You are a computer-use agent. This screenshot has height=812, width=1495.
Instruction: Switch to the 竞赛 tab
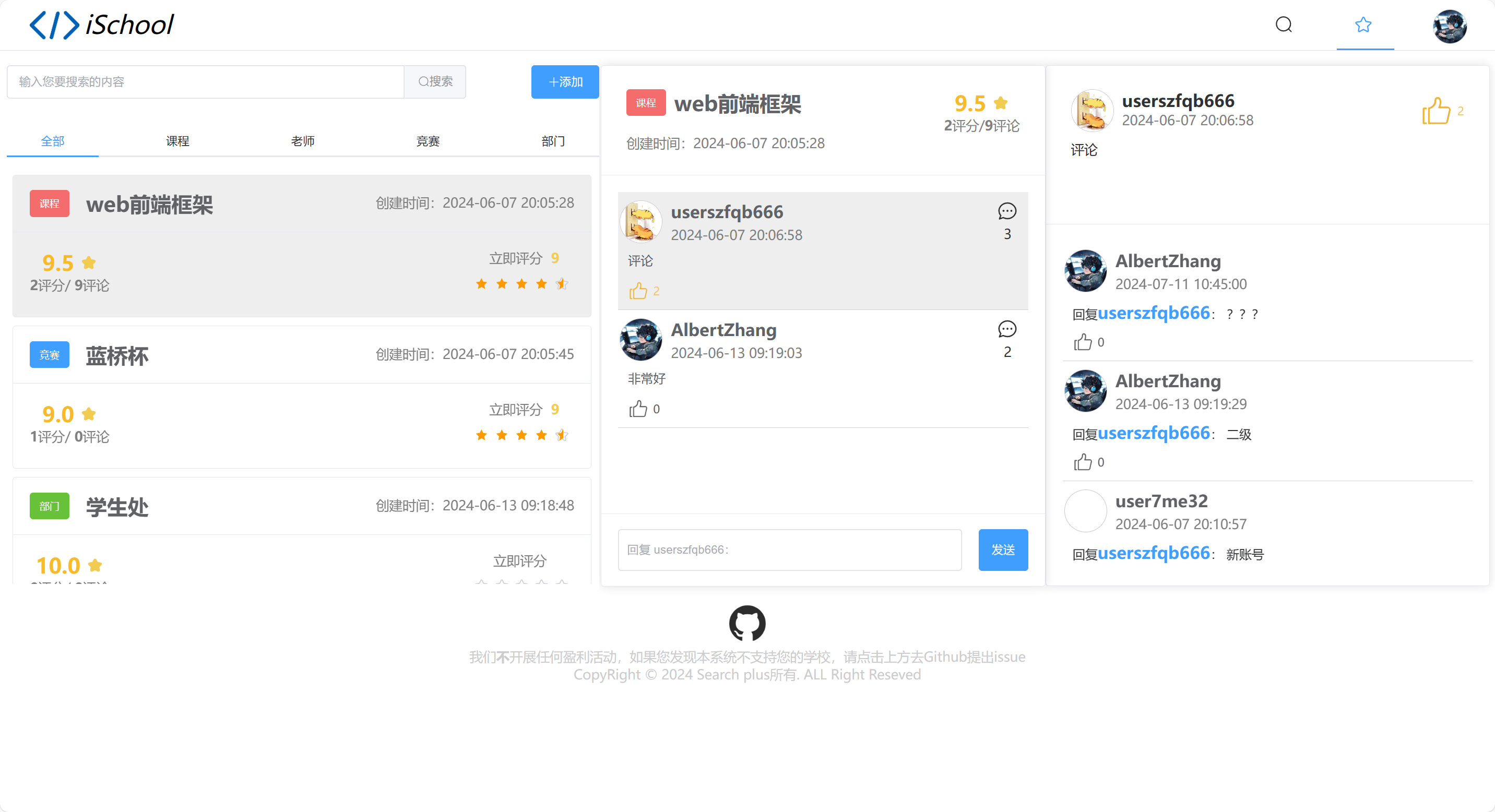[x=428, y=141]
